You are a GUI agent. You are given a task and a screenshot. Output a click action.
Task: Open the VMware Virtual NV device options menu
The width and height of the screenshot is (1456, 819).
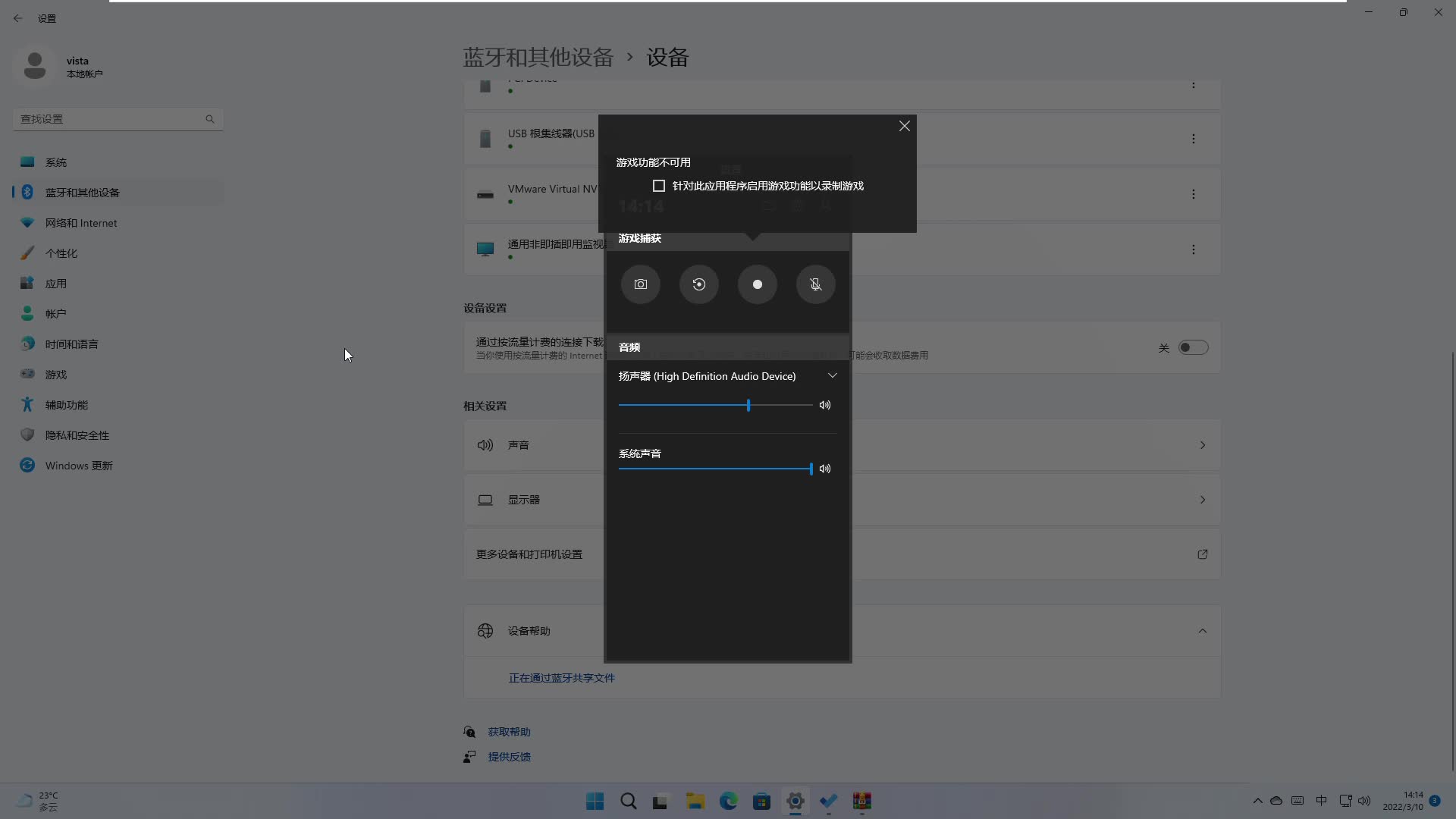tap(1194, 194)
